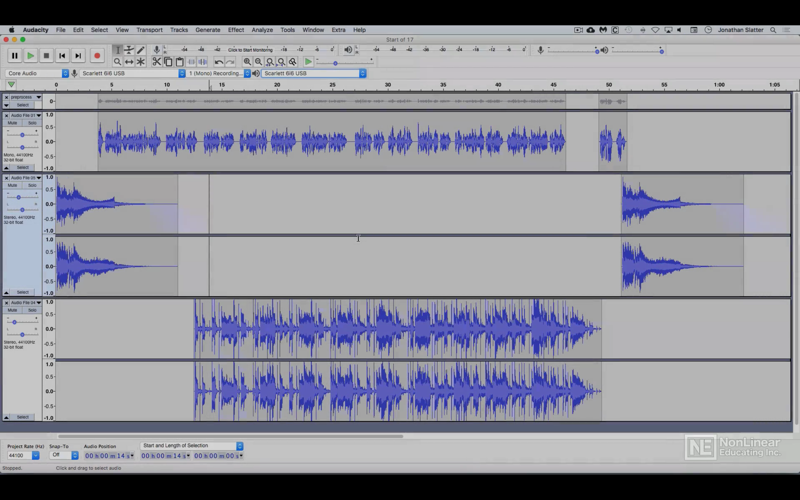The image size is (800, 500).
Task: Click the playback speed slider
Action: tap(345, 62)
